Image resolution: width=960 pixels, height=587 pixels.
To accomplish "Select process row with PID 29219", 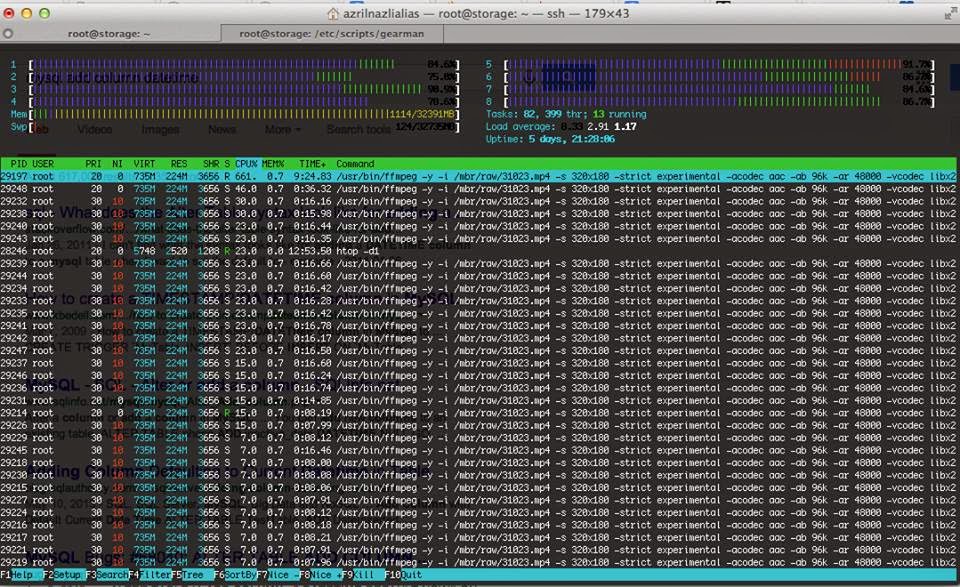I will (478, 563).
